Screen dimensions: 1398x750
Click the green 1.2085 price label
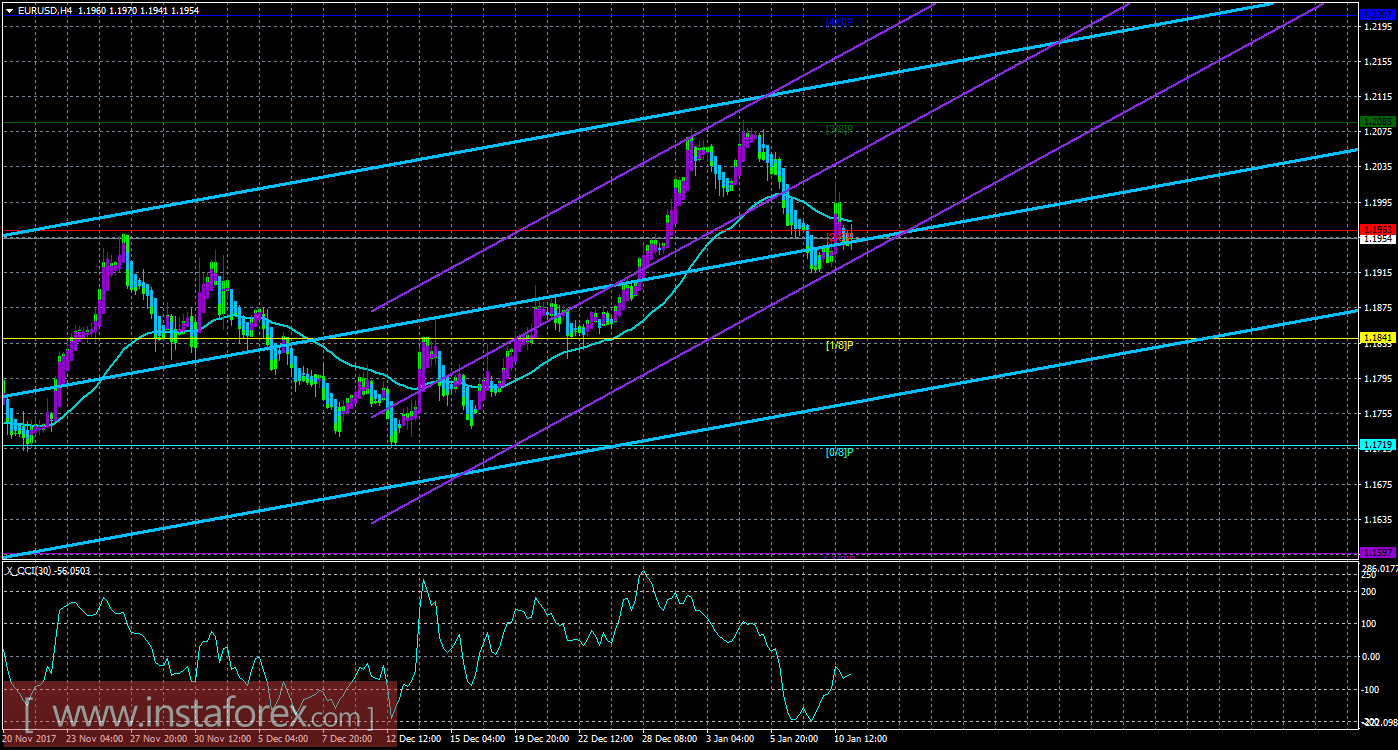pos(1378,122)
